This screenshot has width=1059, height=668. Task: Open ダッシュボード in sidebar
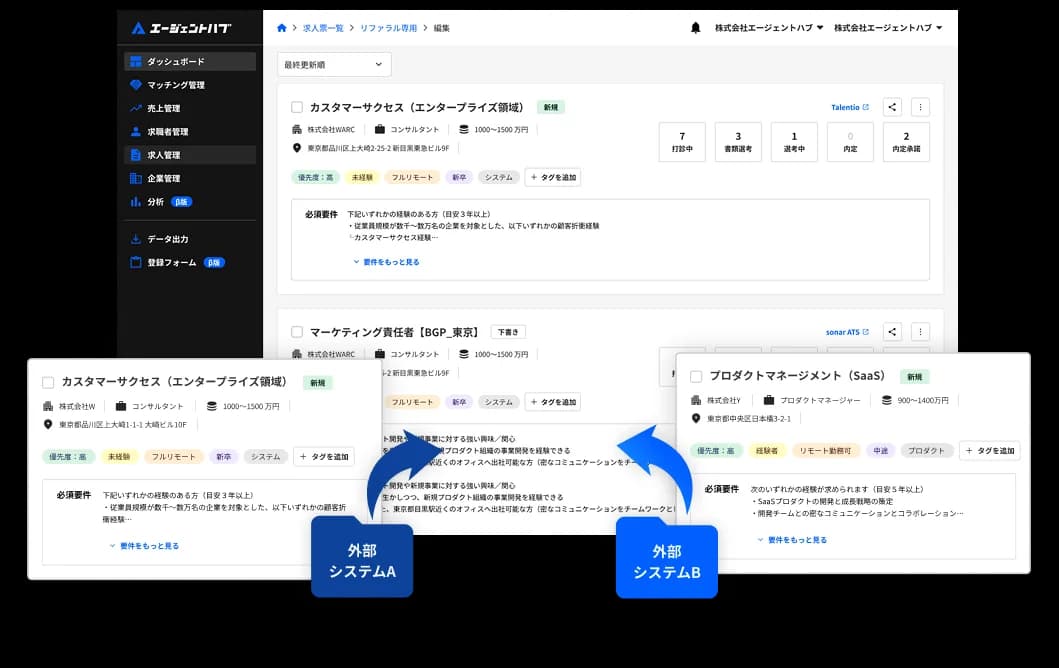(x=190, y=61)
